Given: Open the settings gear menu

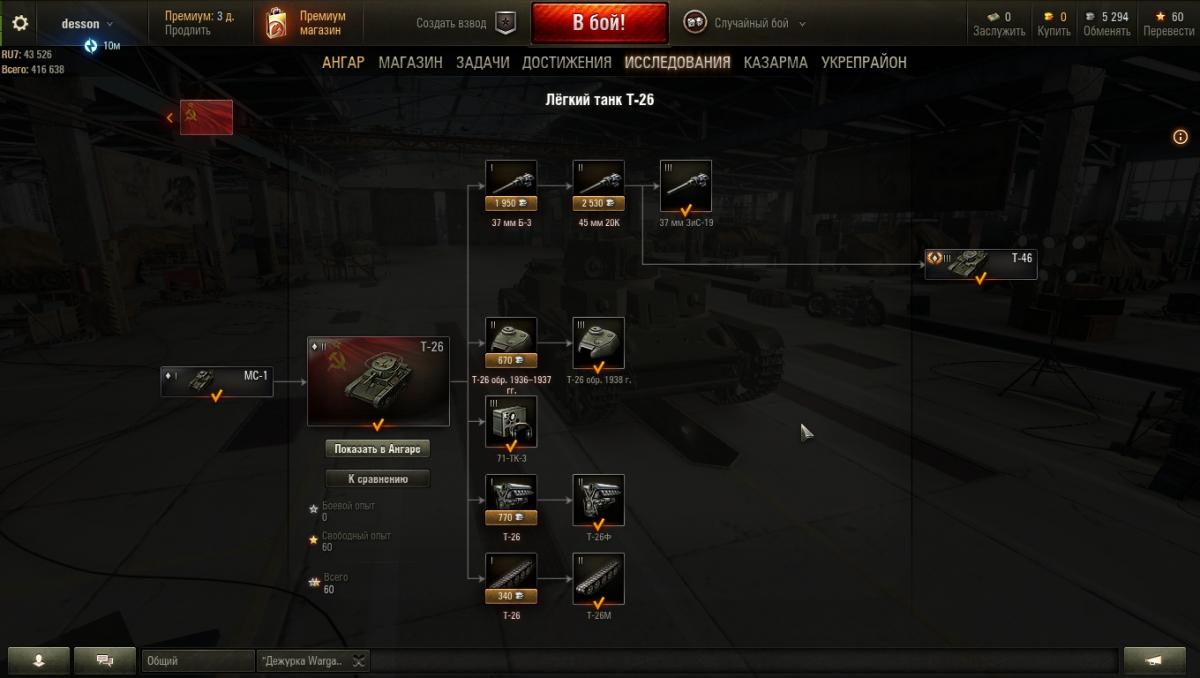Looking at the screenshot, I should [20, 22].
